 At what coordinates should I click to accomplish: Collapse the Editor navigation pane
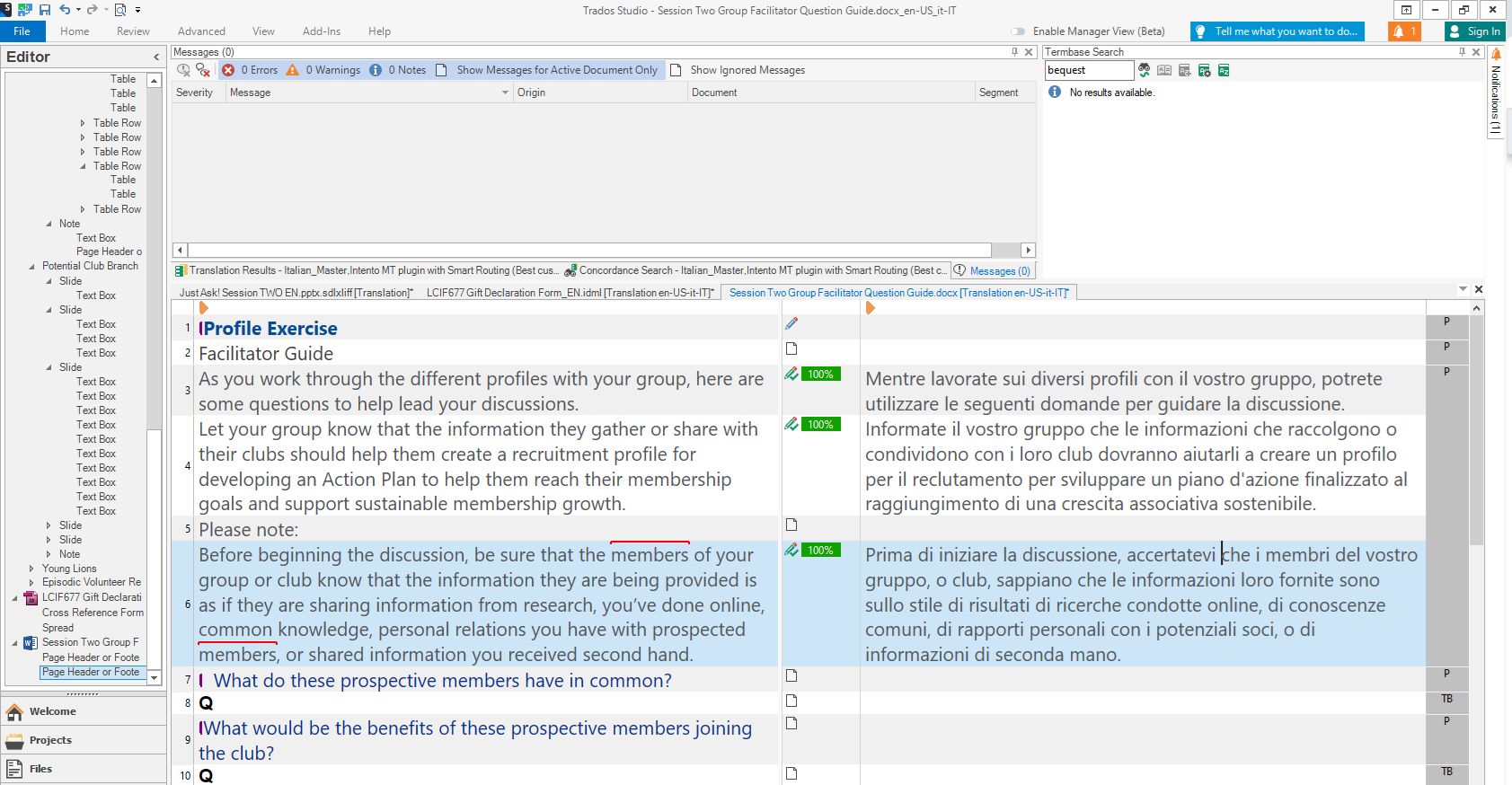tap(156, 57)
